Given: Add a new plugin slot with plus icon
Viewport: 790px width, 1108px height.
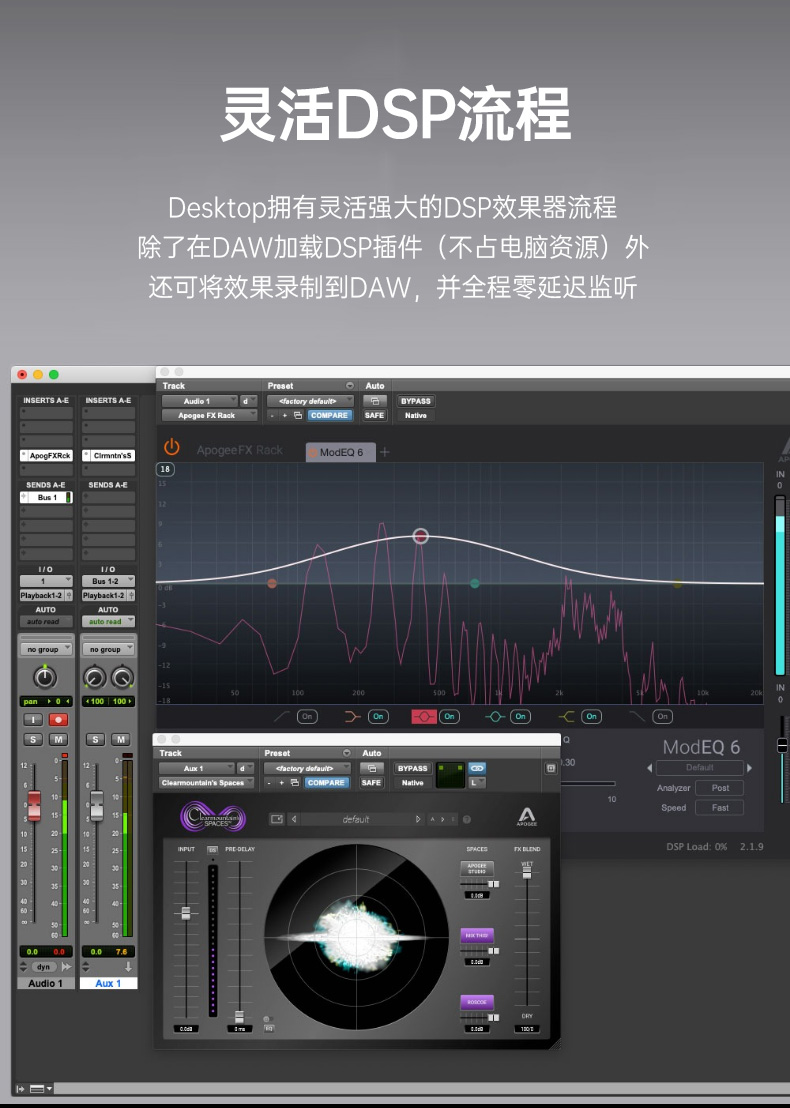Looking at the screenshot, I should click(384, 452).
